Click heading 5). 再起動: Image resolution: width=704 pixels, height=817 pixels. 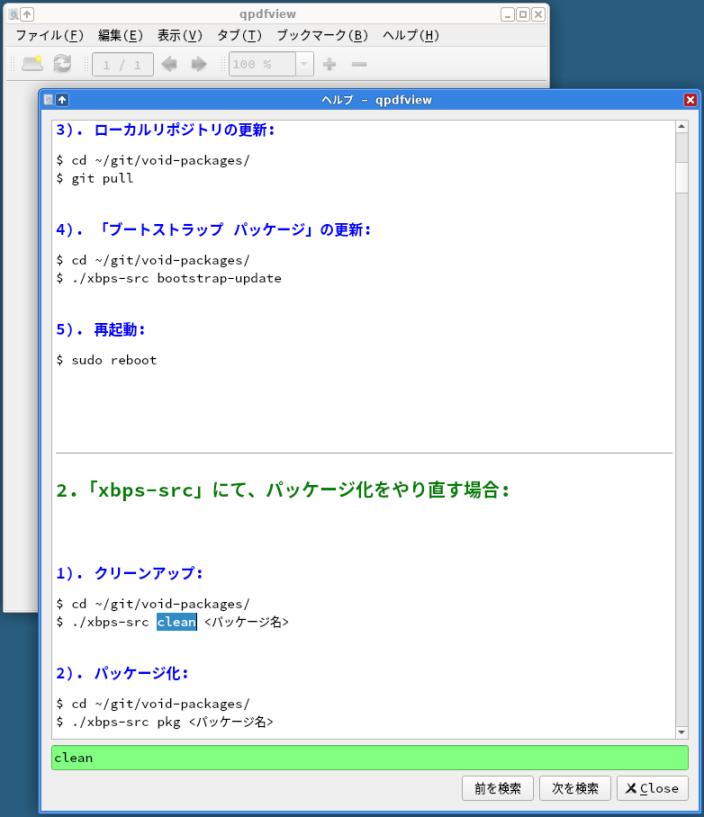(x=101, y=330)
